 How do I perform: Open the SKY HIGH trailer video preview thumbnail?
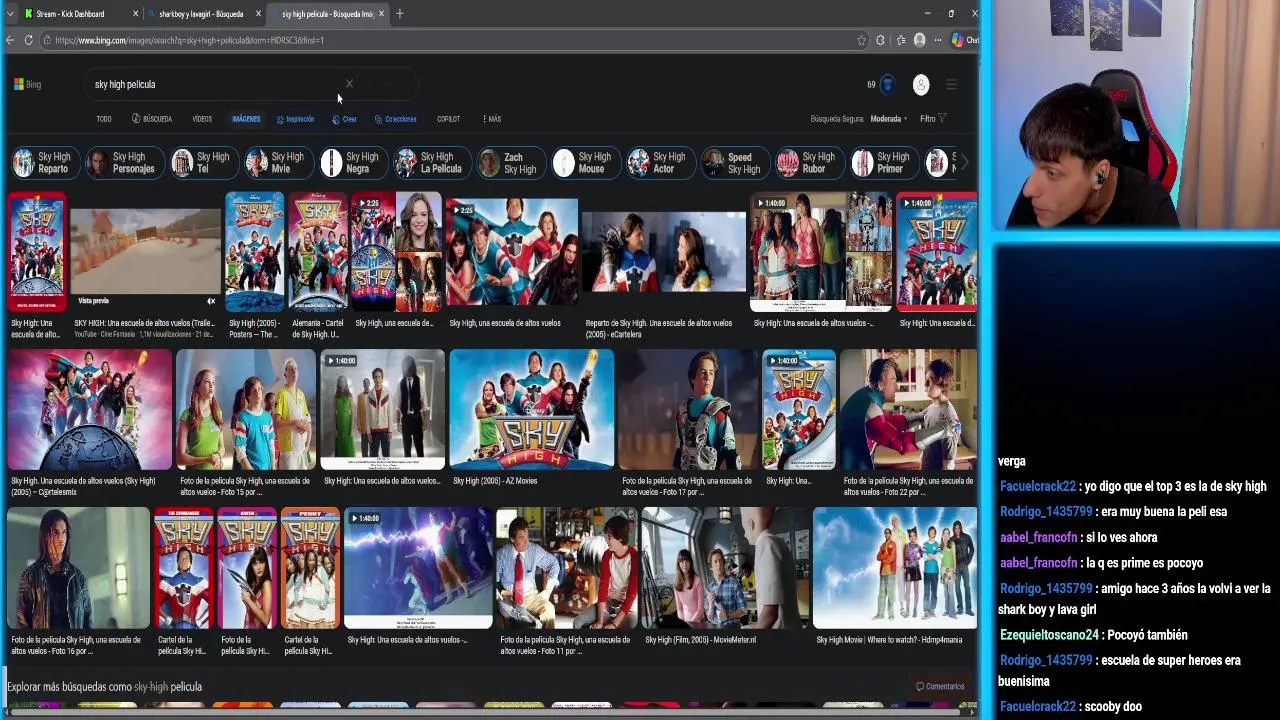point(146,252)
